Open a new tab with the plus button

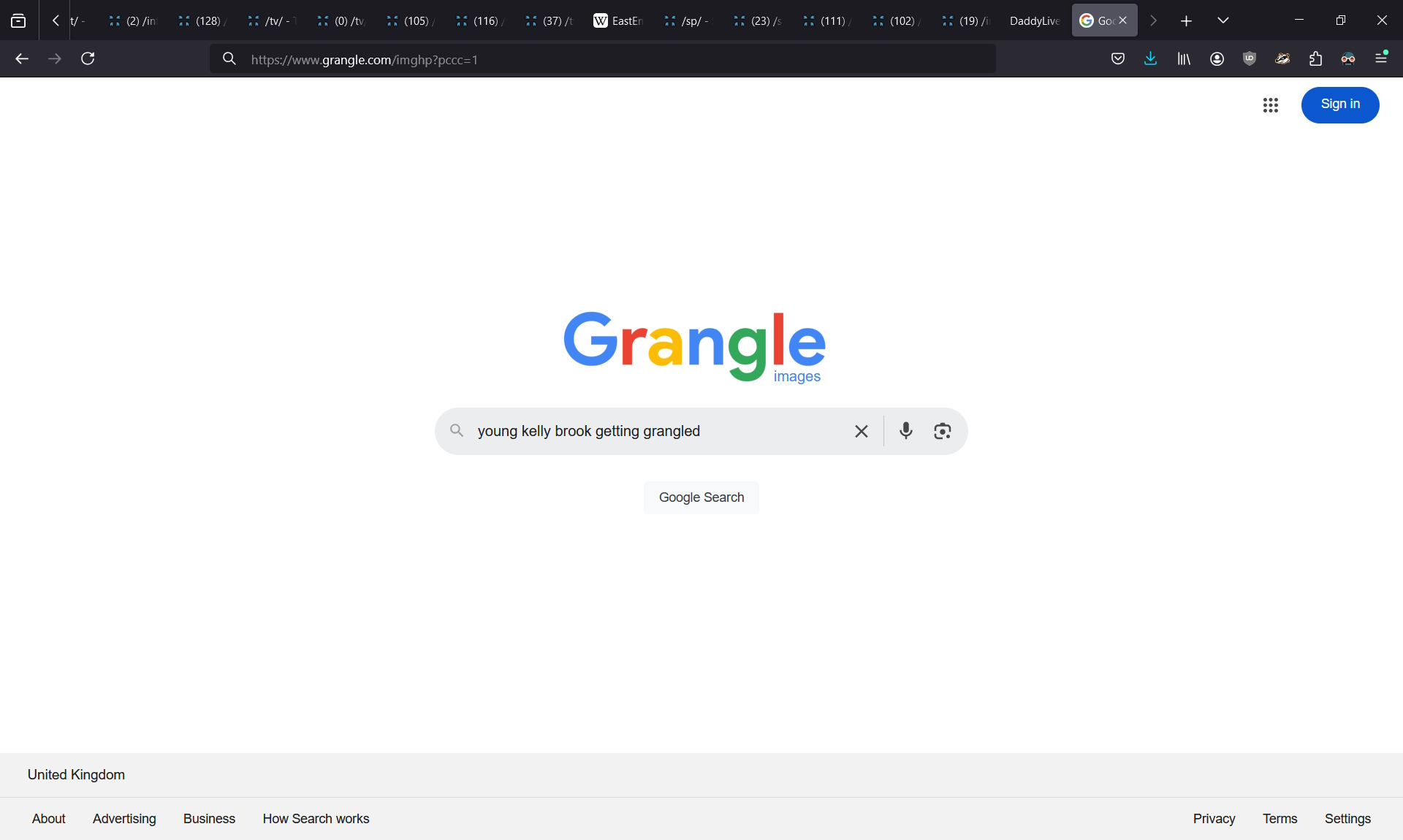pos(1186,20)
